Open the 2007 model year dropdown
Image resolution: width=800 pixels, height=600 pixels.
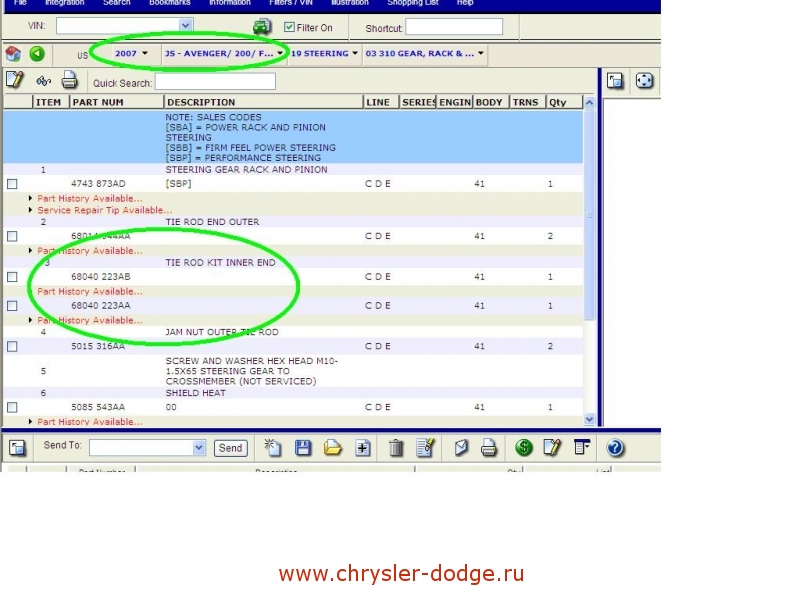132,53
